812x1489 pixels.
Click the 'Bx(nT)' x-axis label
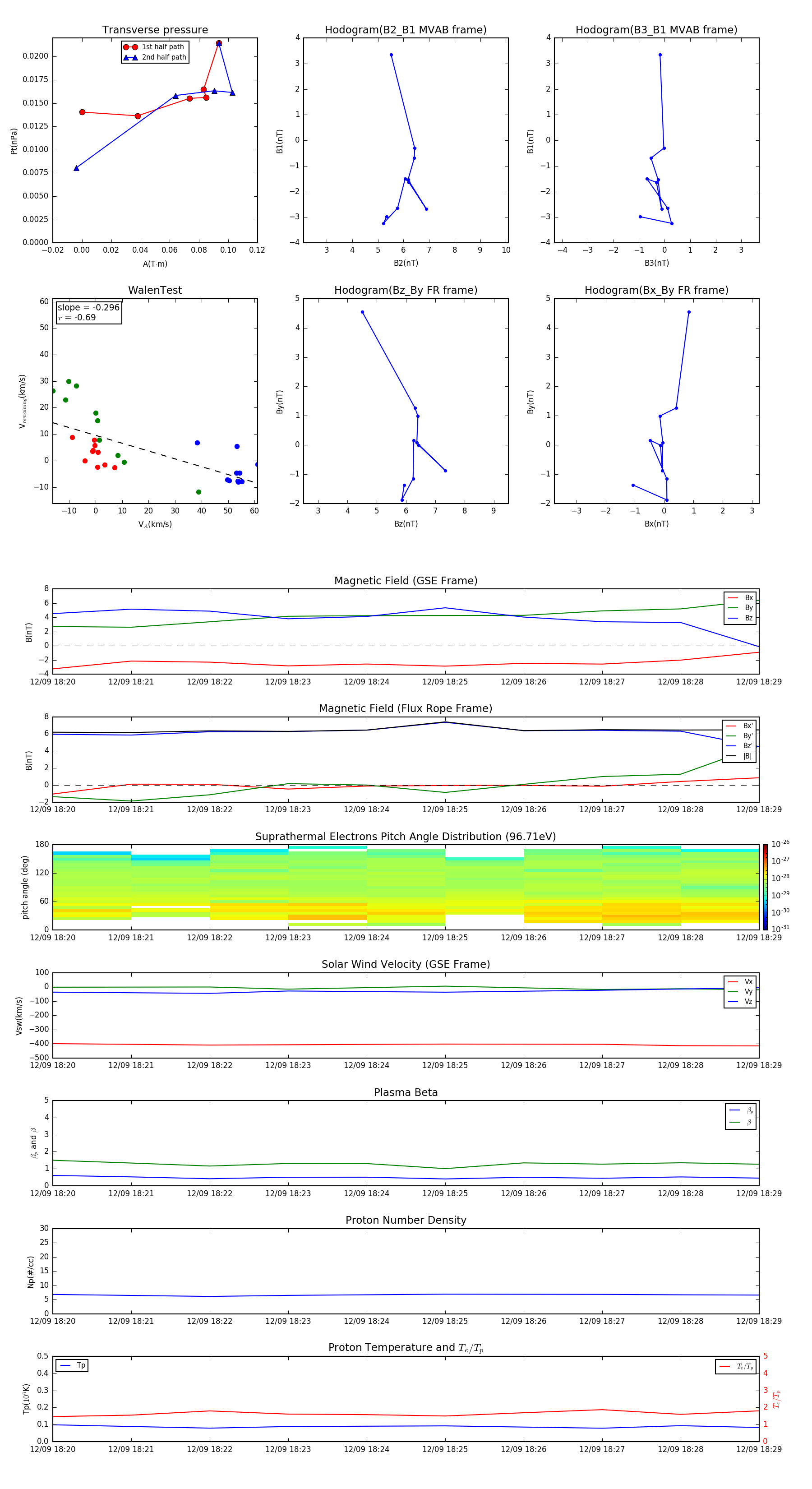pyautogui.click(x=656, y=524)
